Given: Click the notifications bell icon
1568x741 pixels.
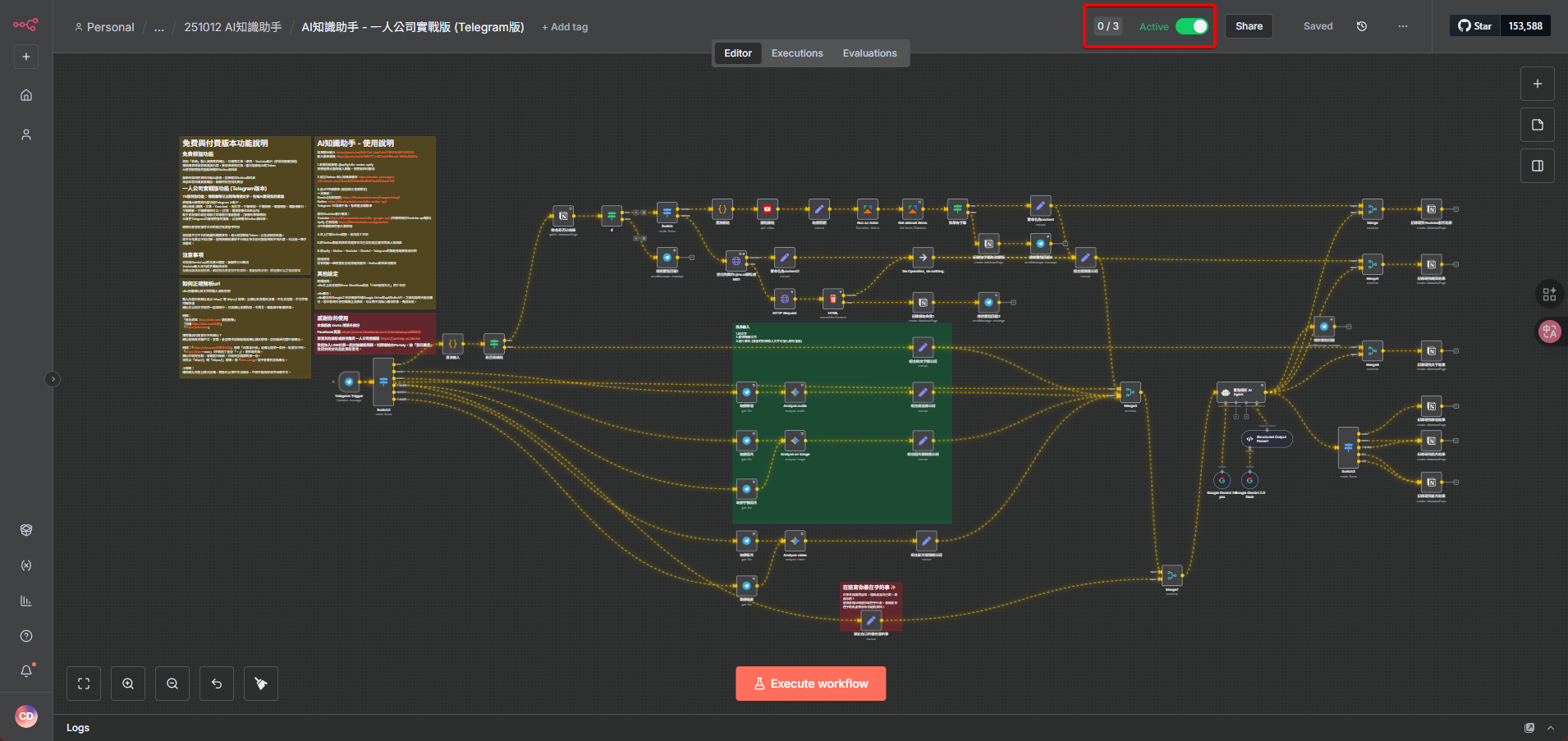Looking at the screenshot, I should pos(26,671).
